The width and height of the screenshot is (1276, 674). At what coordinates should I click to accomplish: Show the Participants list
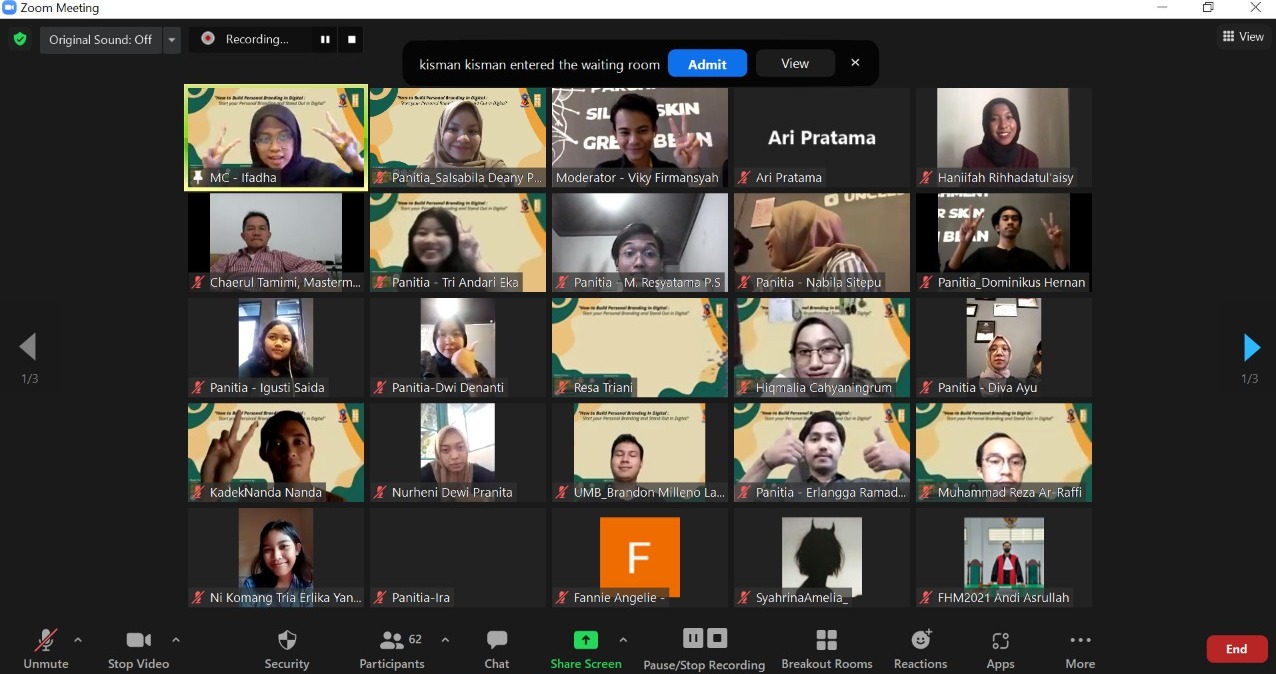click(x=392, y=648)
